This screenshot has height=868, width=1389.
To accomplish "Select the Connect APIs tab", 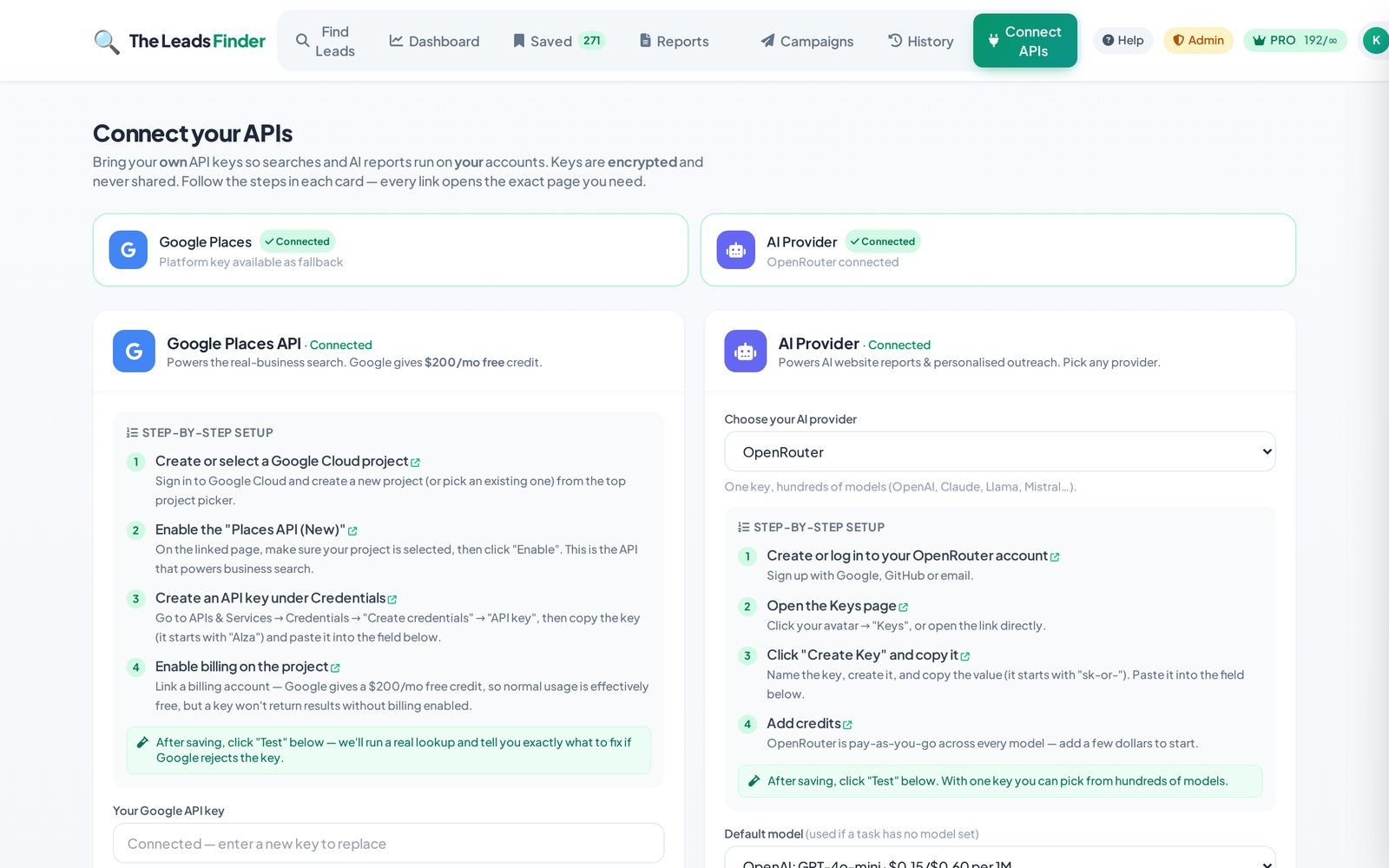I will point(1025,41).
